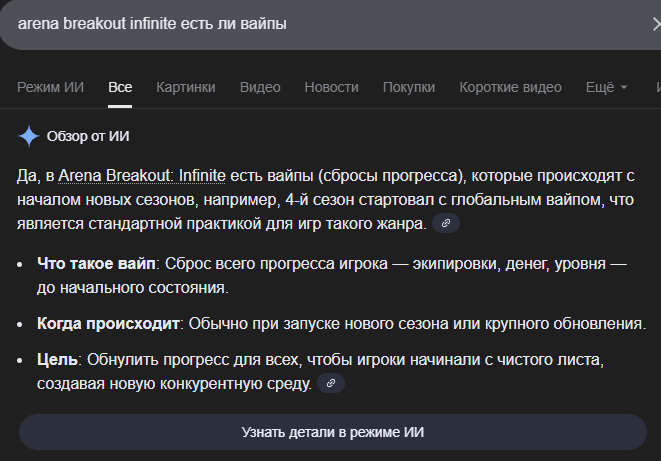Click the Узнать детали в режиме ИИ button
The image size is (661, 461).
click(333, 432)
